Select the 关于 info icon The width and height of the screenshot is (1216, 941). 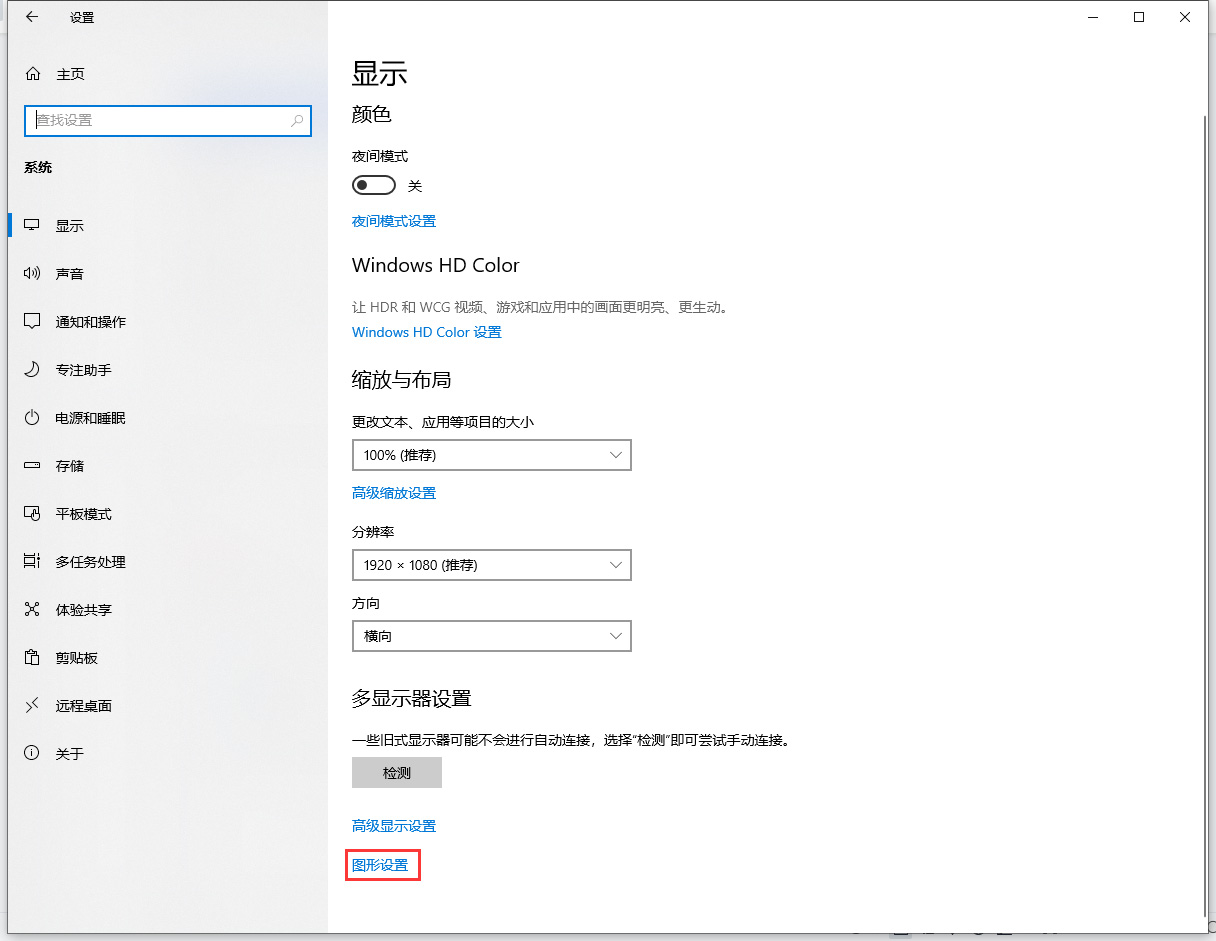(33, 754)
